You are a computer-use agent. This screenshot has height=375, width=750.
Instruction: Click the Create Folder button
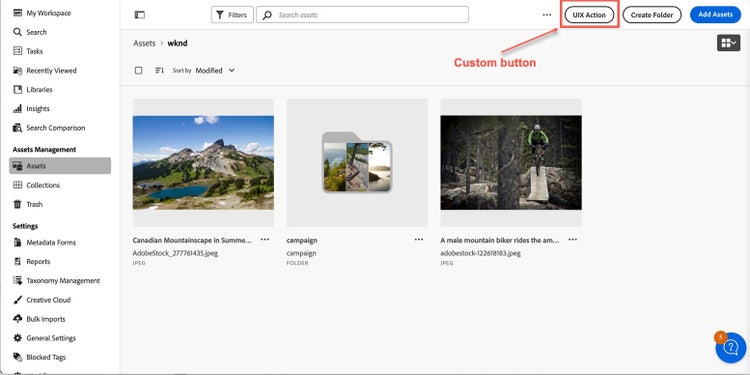pyautogui.click(x=652, y=15)
